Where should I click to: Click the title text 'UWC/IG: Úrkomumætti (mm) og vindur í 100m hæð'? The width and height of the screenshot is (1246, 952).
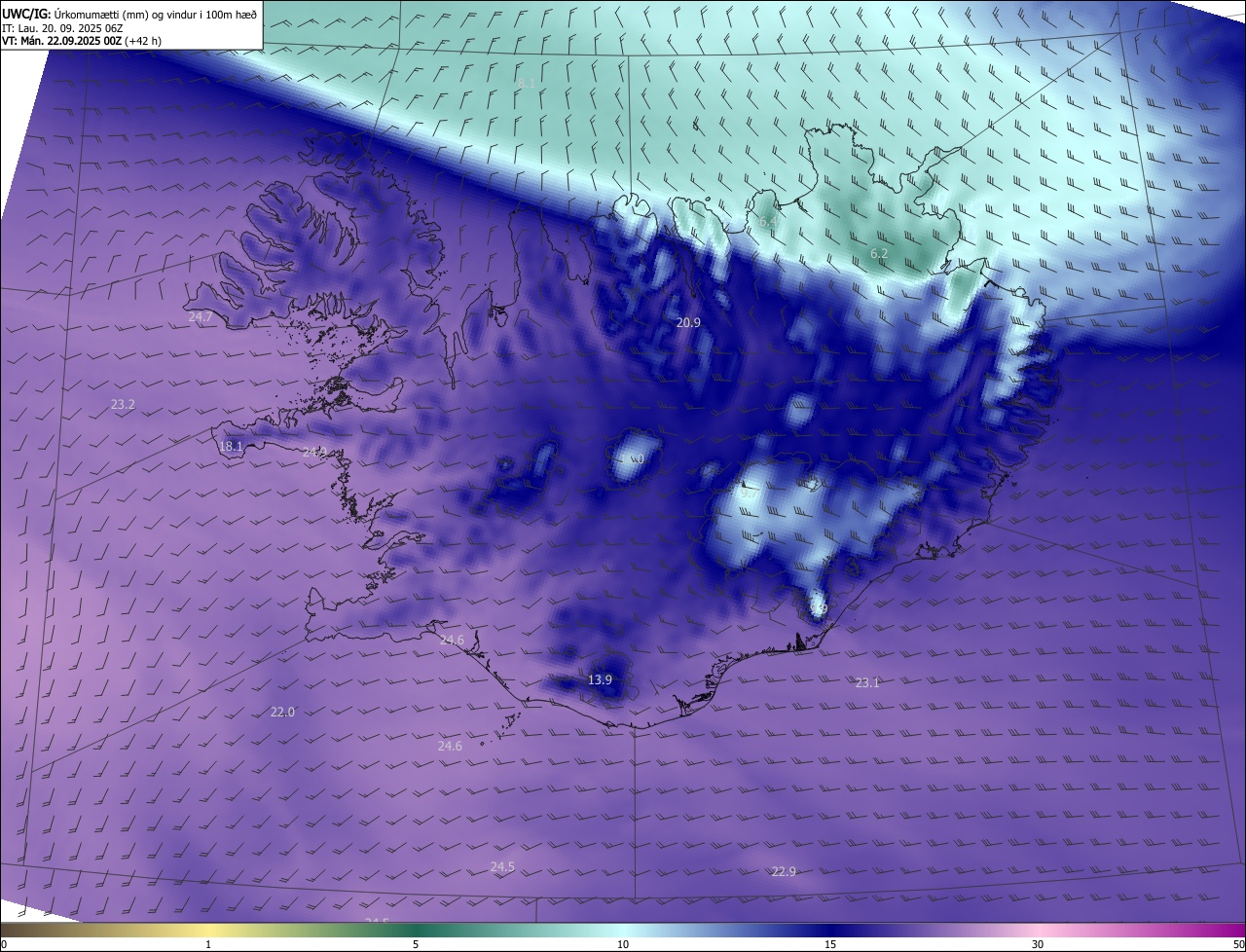[x=129, y=14]
